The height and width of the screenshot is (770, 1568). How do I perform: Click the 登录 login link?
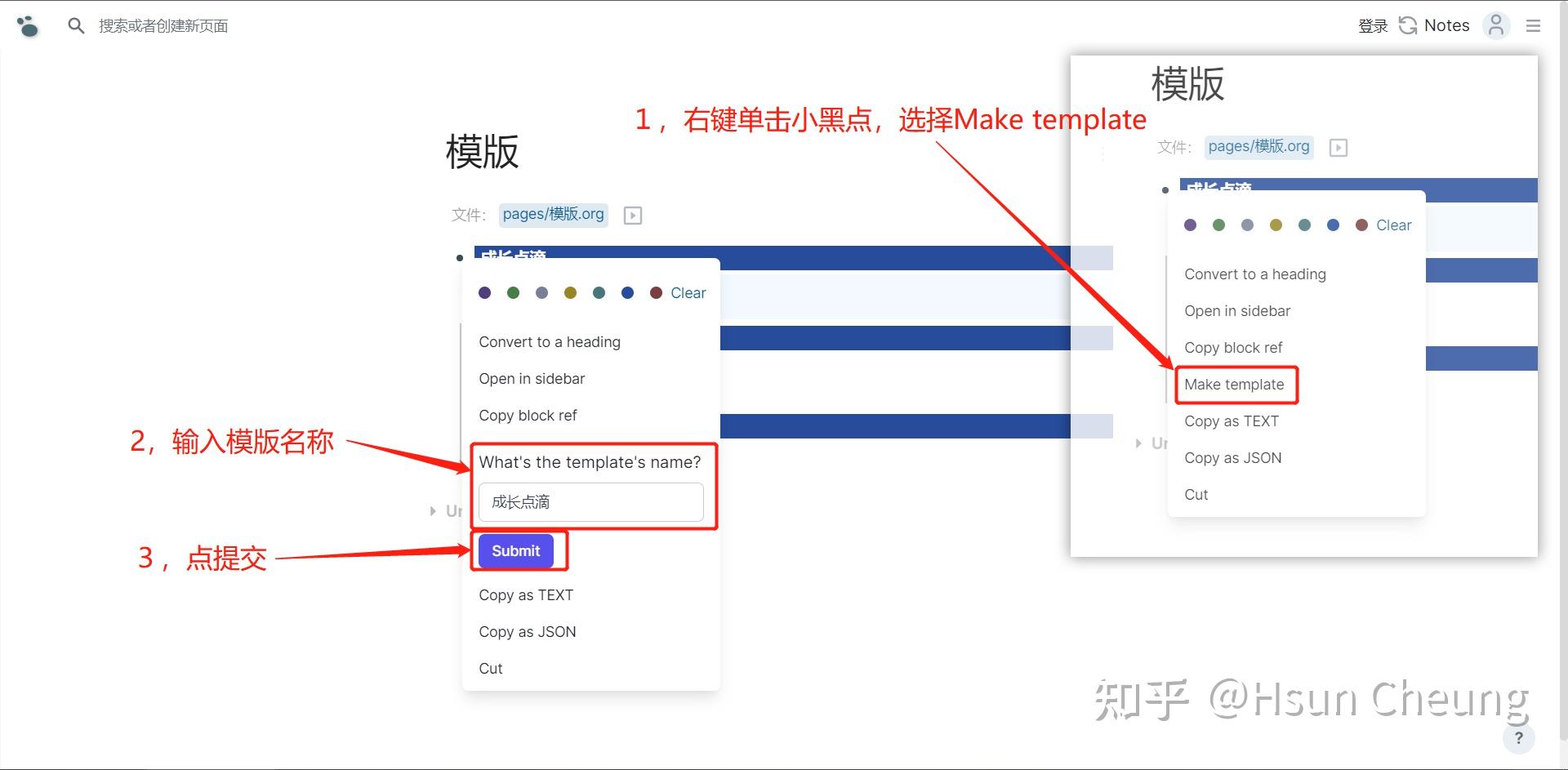click(x=1373, y=25)
